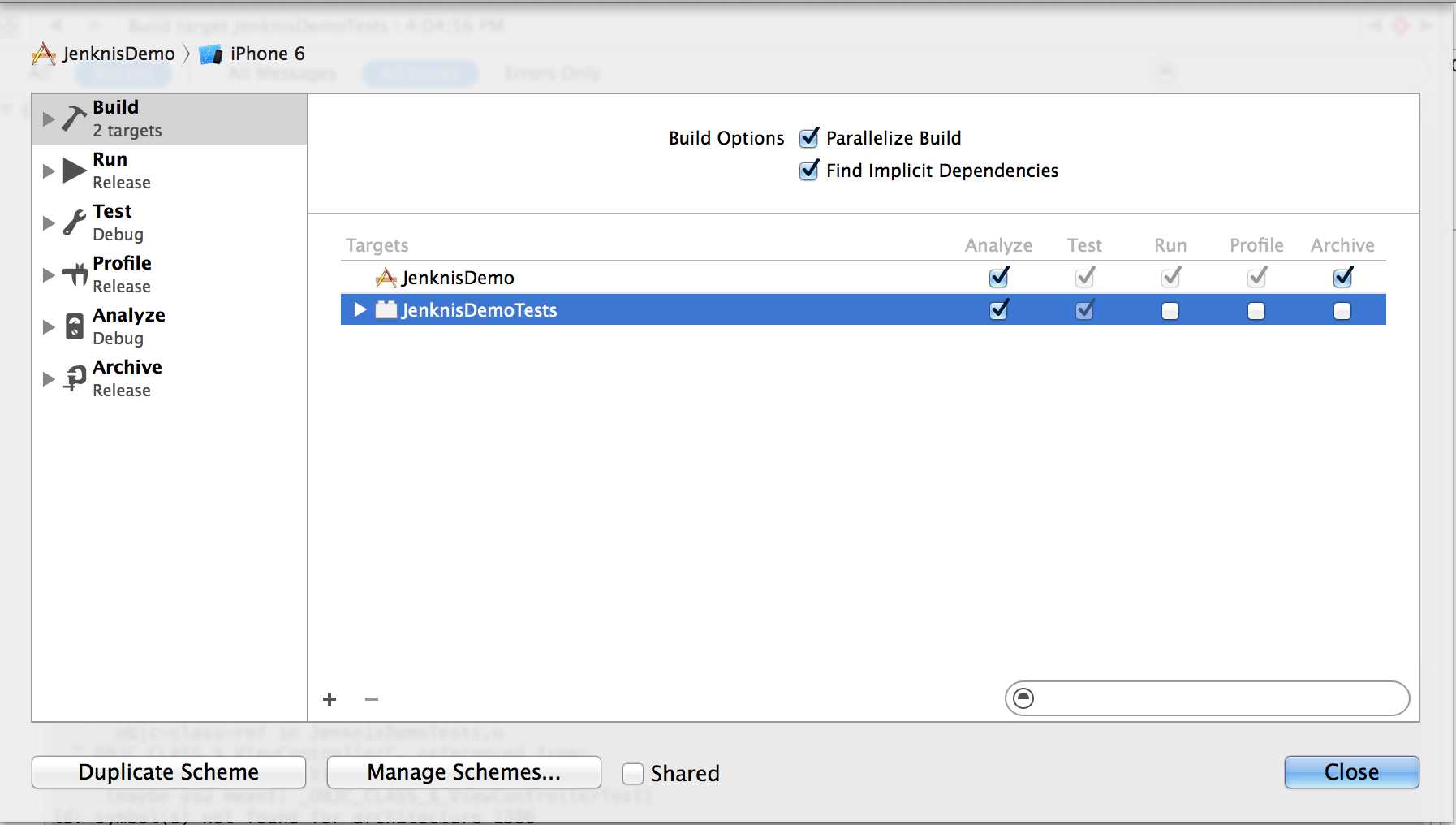Select the Run Release action
1456x825 pixels.
point(170,171)
